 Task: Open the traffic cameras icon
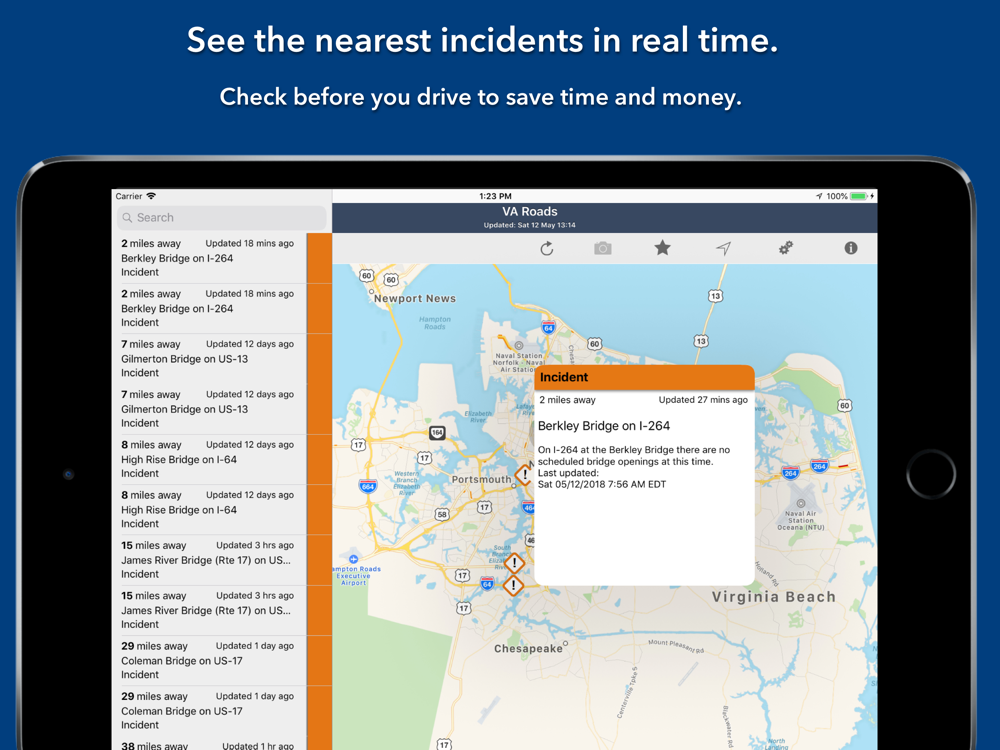(603, 248)
